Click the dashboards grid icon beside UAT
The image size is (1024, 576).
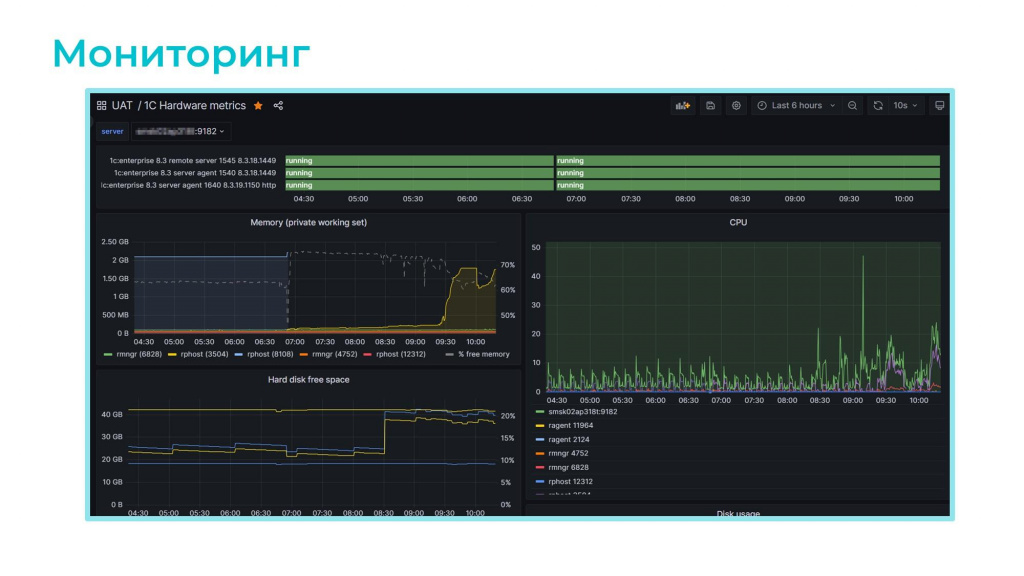click(x=101, y=106)
